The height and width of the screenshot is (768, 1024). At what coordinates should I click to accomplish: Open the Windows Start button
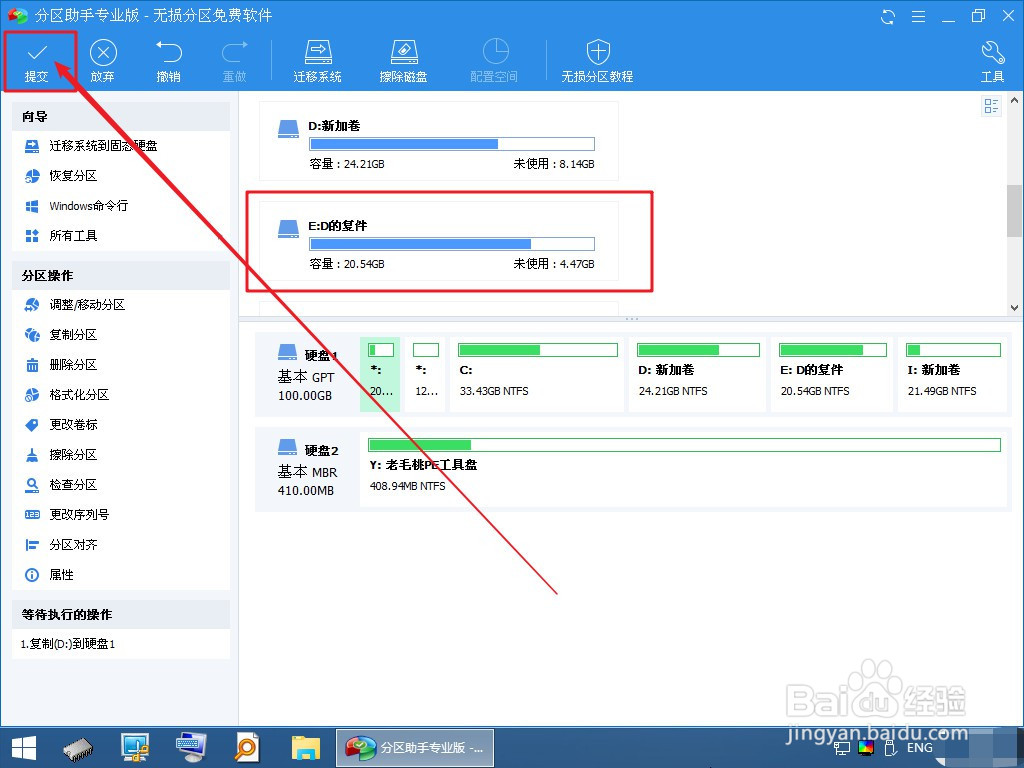tap(24, 748)
